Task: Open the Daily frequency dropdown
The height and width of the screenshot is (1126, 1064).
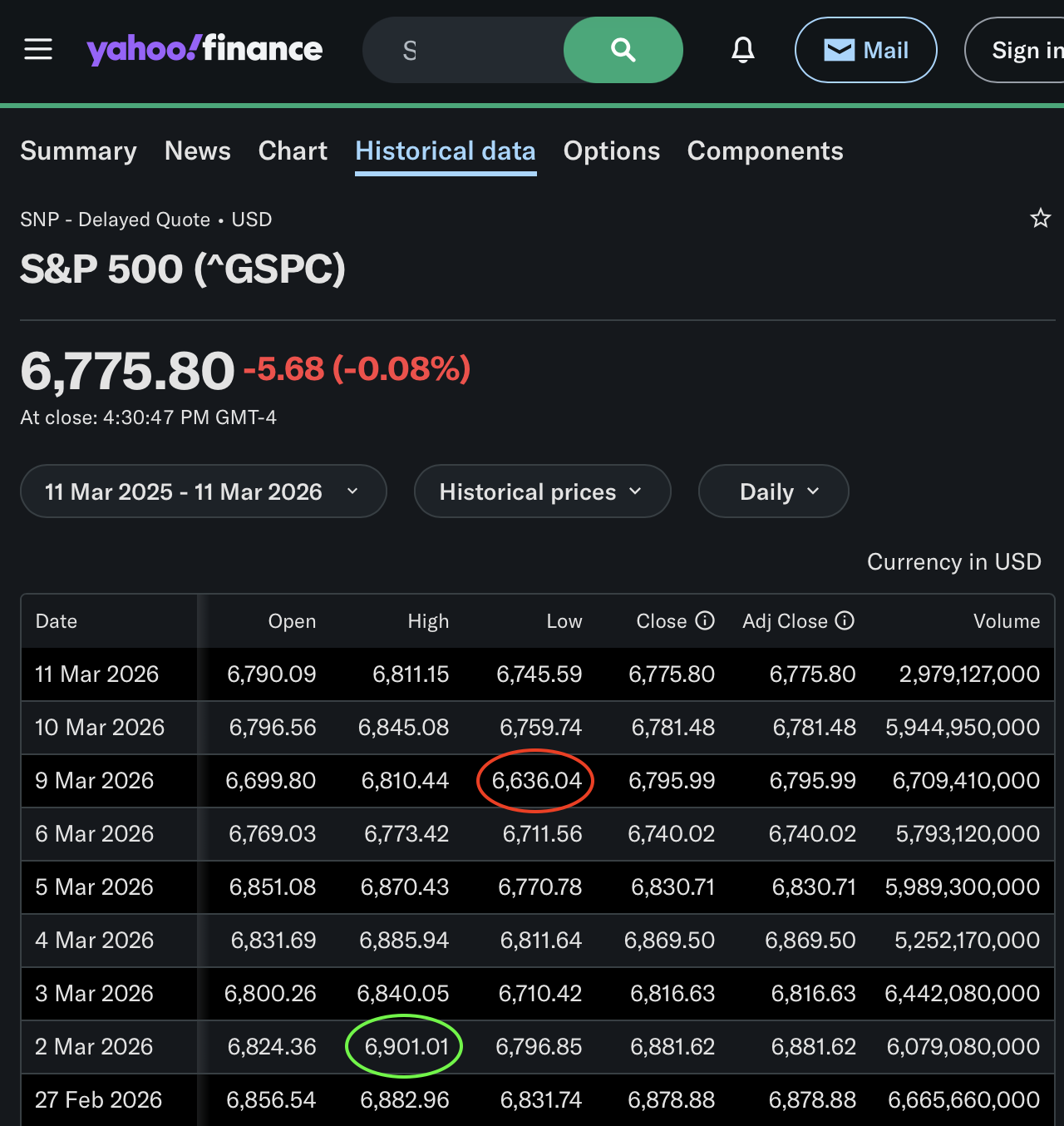Action: click(773, 491)
